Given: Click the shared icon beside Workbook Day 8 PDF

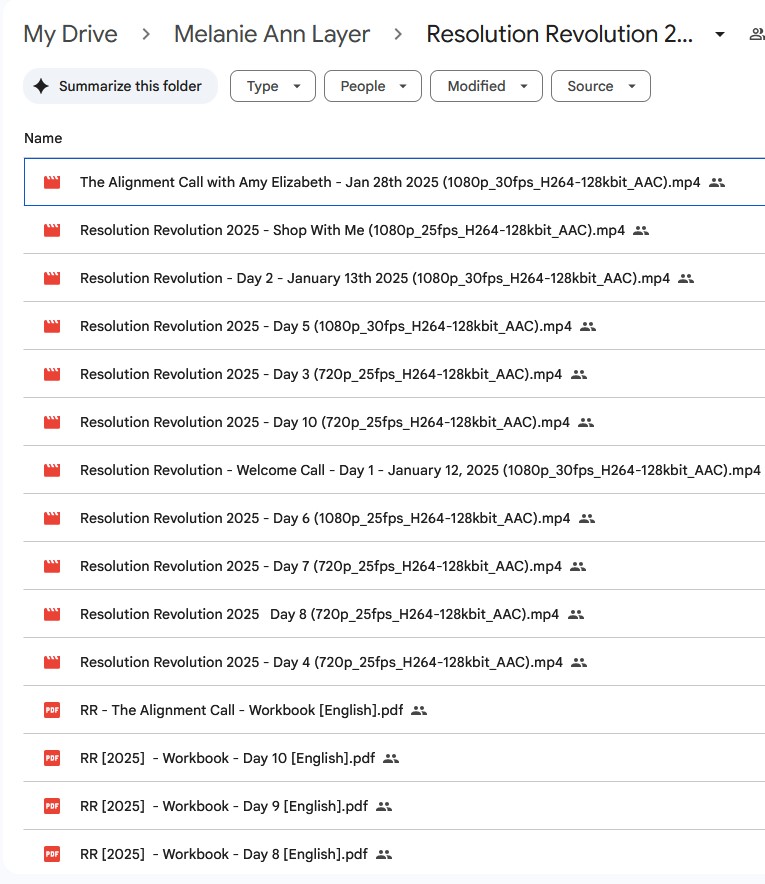Looking at the screenshot, I should tap(384, 854).
